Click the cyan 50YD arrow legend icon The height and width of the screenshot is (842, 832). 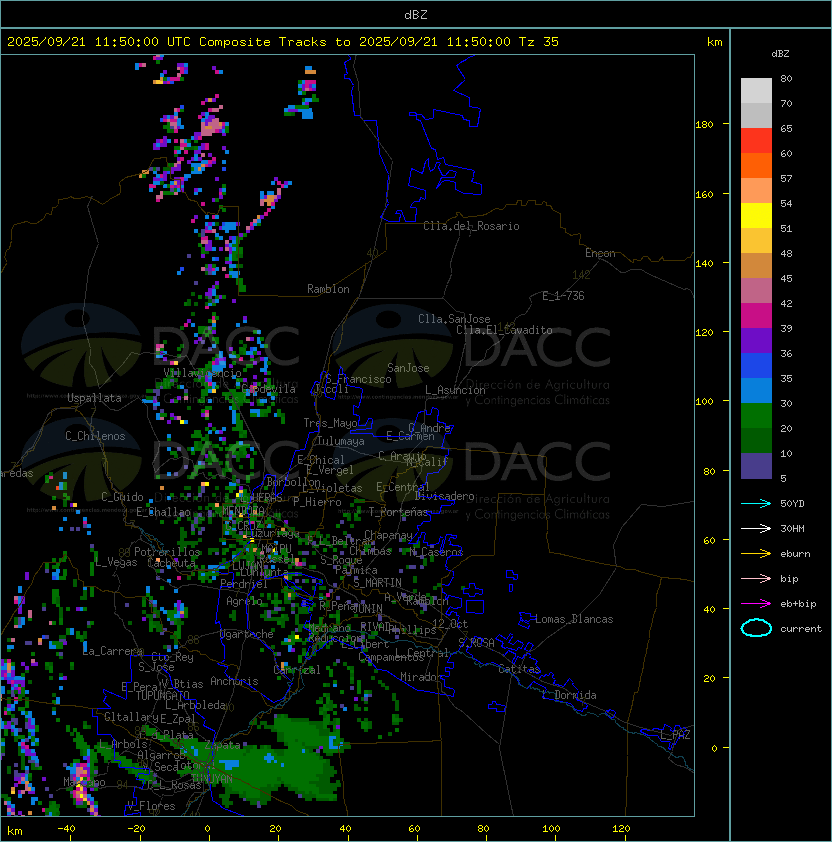(756, 503)
